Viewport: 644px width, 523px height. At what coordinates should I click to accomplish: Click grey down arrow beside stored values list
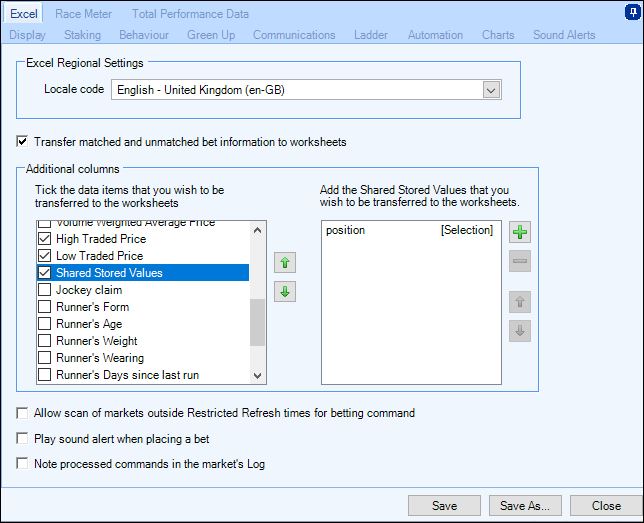tap(520, 330)
